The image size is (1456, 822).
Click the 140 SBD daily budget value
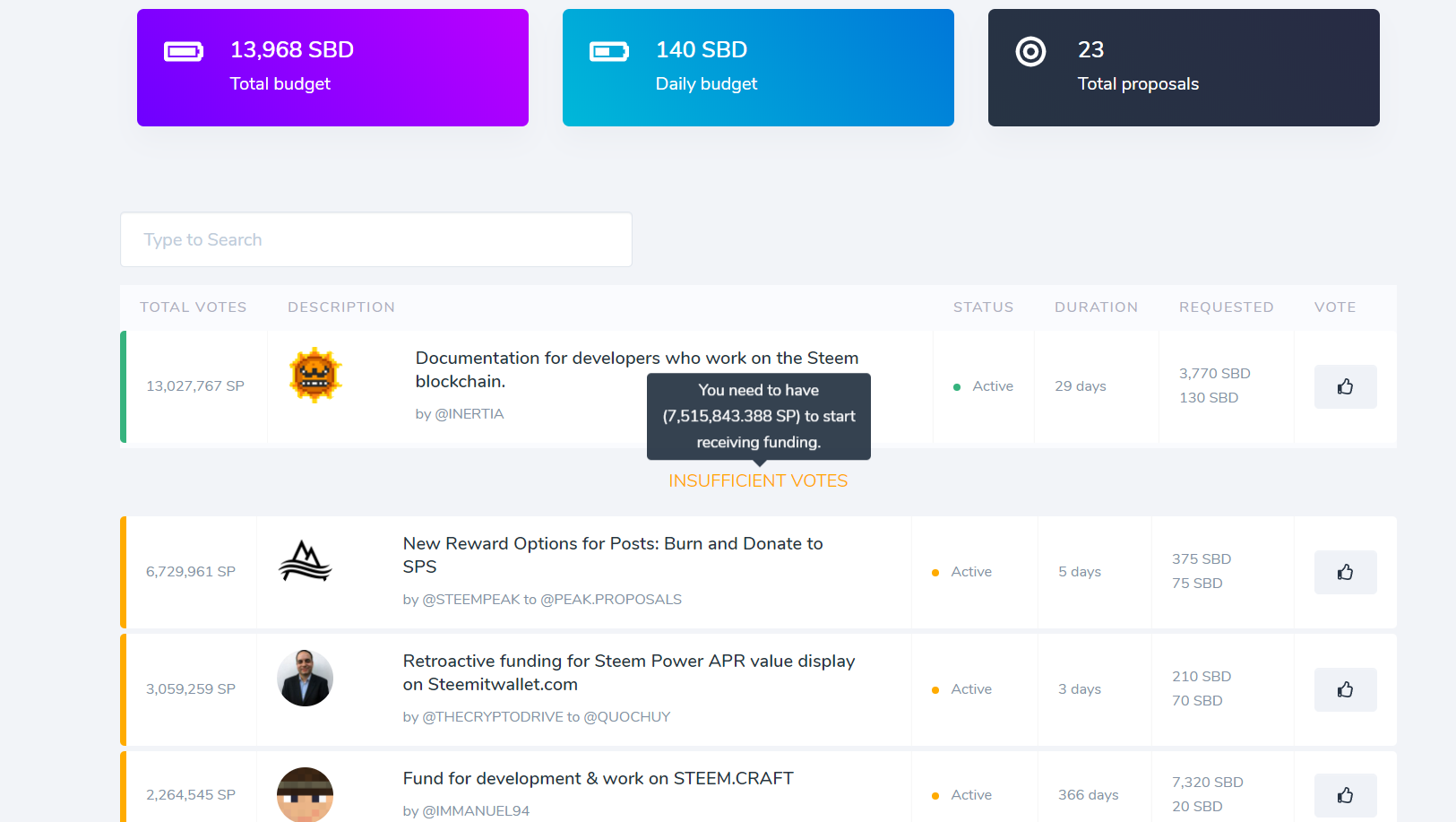(x=702, y=50)
